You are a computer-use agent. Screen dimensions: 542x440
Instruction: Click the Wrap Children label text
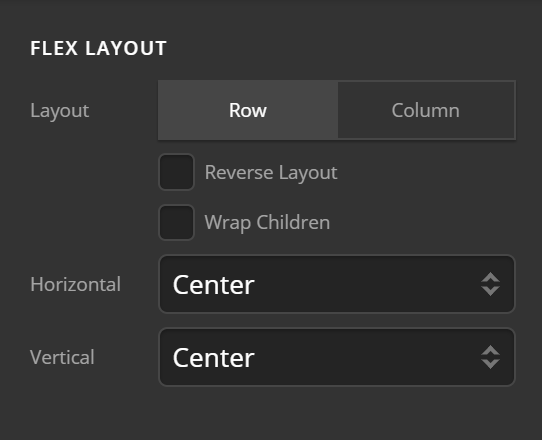pyautogui.click(x=267, y=223)
